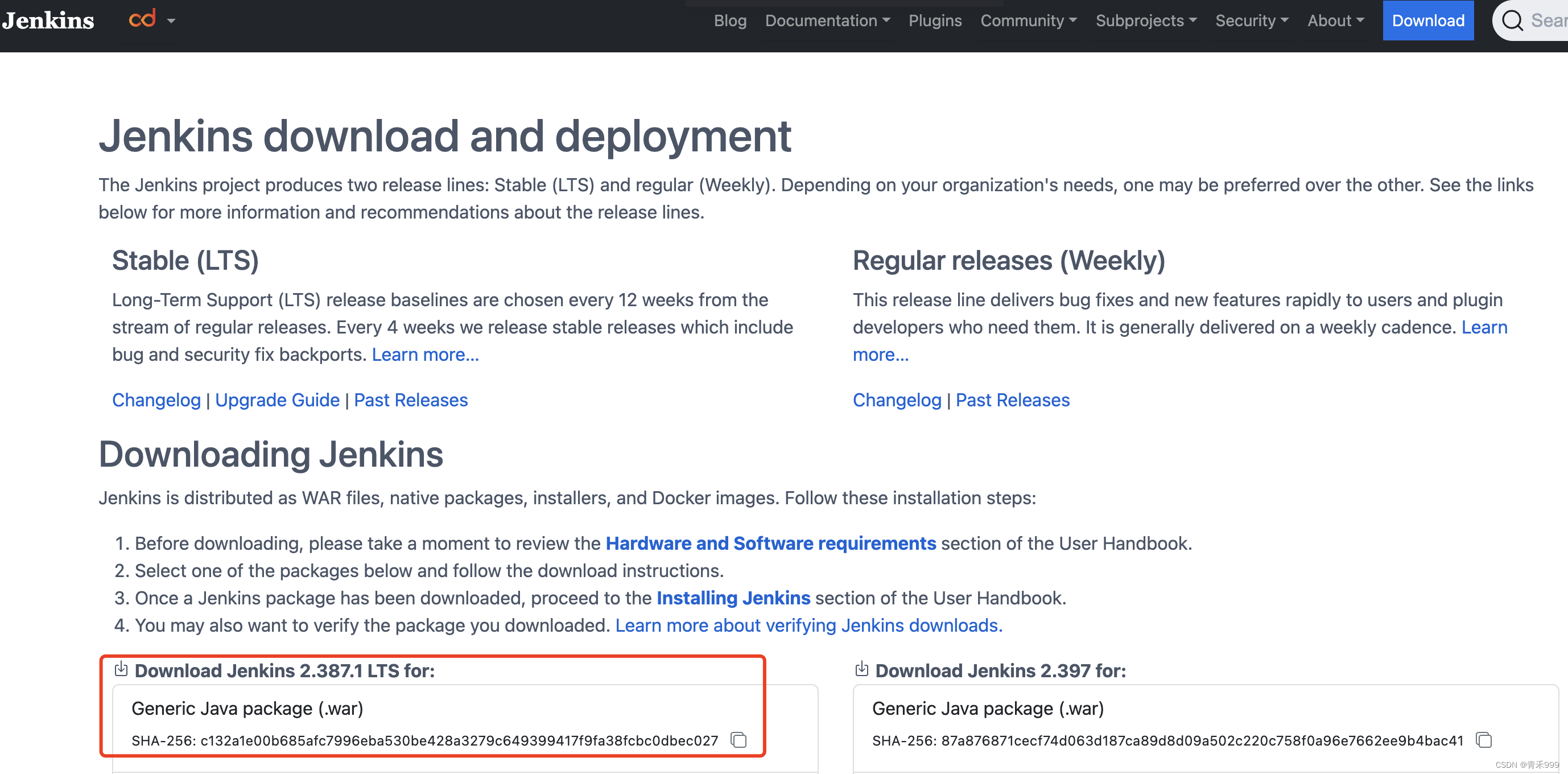Copy the Weekly 2.397 SHA-256 hash to clipboard
1568x774 pixels.
coord(1484,740)
